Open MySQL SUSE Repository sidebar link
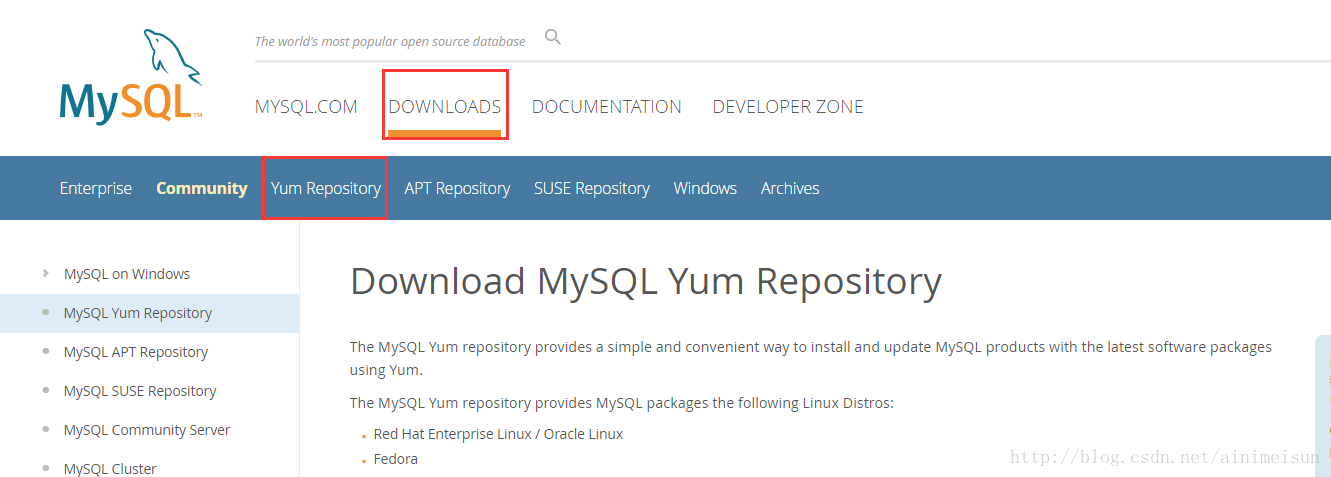This screenshot has width=1331, height=477. click(140, 391)
